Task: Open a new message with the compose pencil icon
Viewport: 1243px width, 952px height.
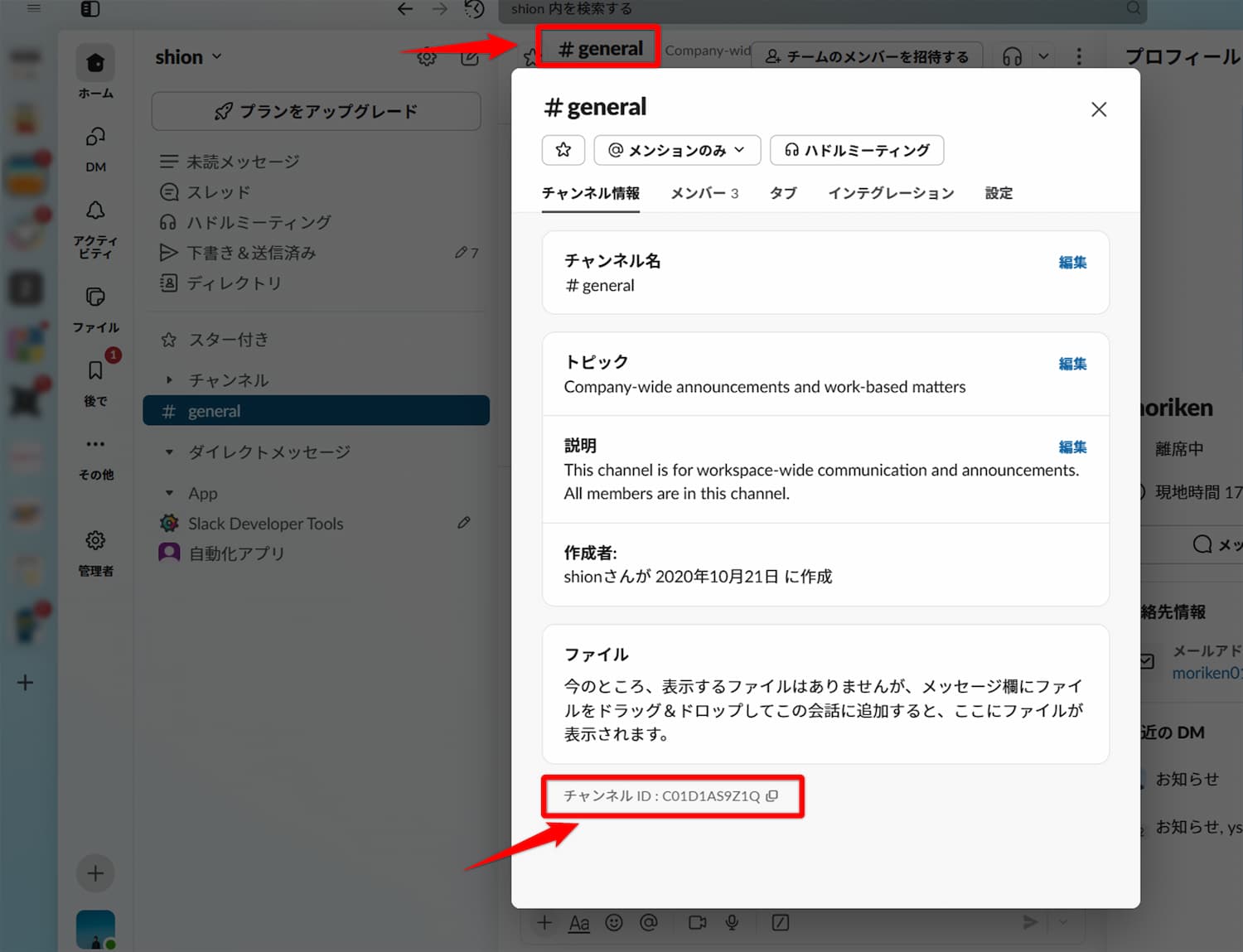Action: 470,56
